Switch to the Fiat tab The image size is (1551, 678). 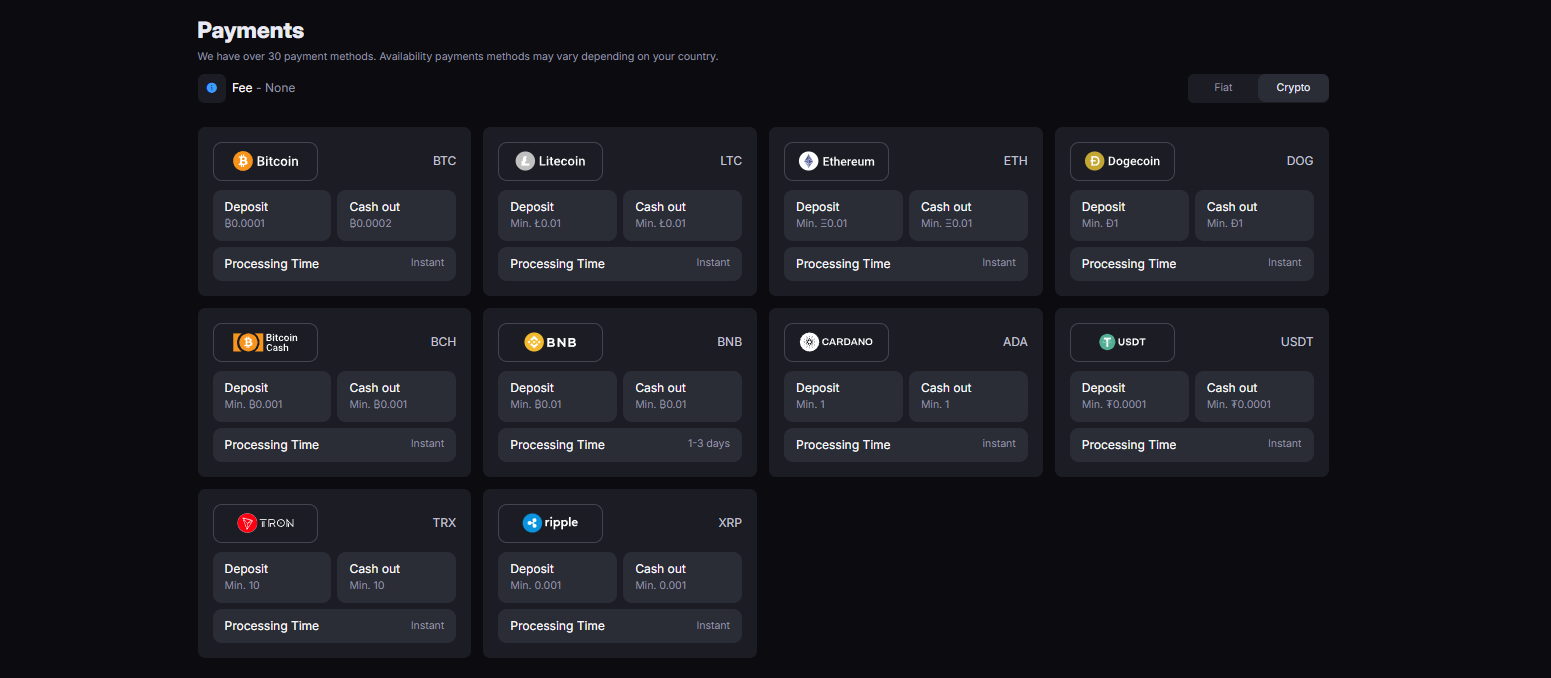(x=1223, y=88)
